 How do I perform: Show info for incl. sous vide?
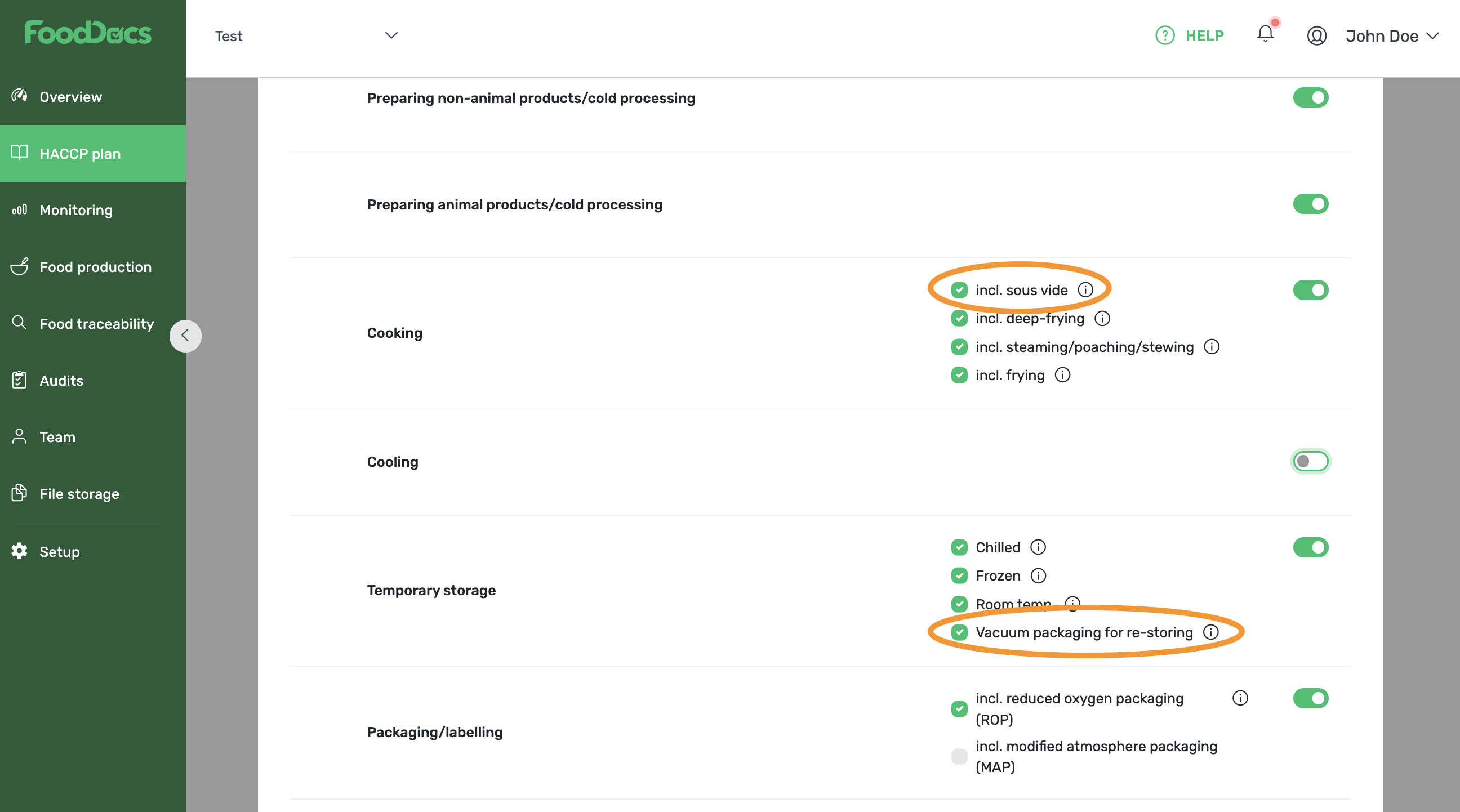point(1085,290)
